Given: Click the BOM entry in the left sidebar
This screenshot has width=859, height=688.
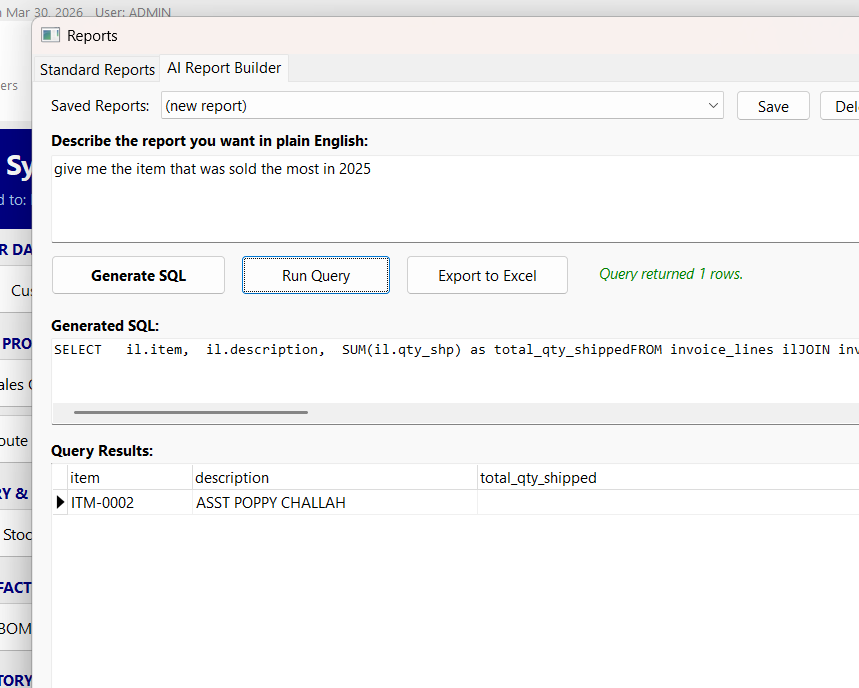Looking at the screenshot, I should click(x=14, y=628).
